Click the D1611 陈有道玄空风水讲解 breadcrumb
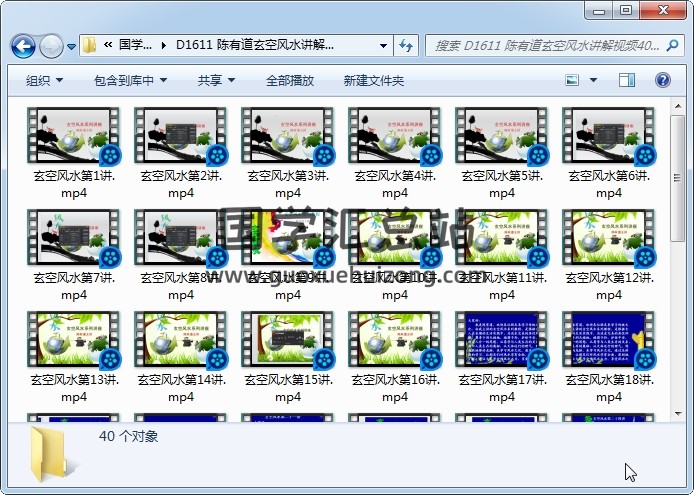Viewport: 694px width, 495px height. 255,45
